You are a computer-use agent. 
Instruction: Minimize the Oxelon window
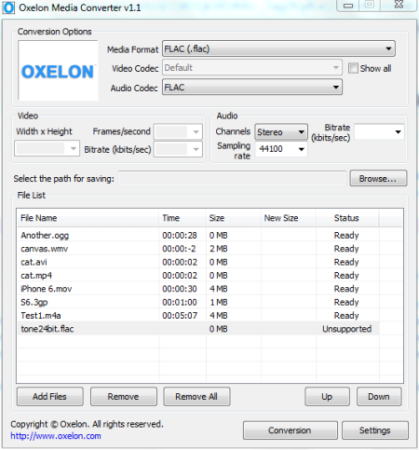[348, 6]
